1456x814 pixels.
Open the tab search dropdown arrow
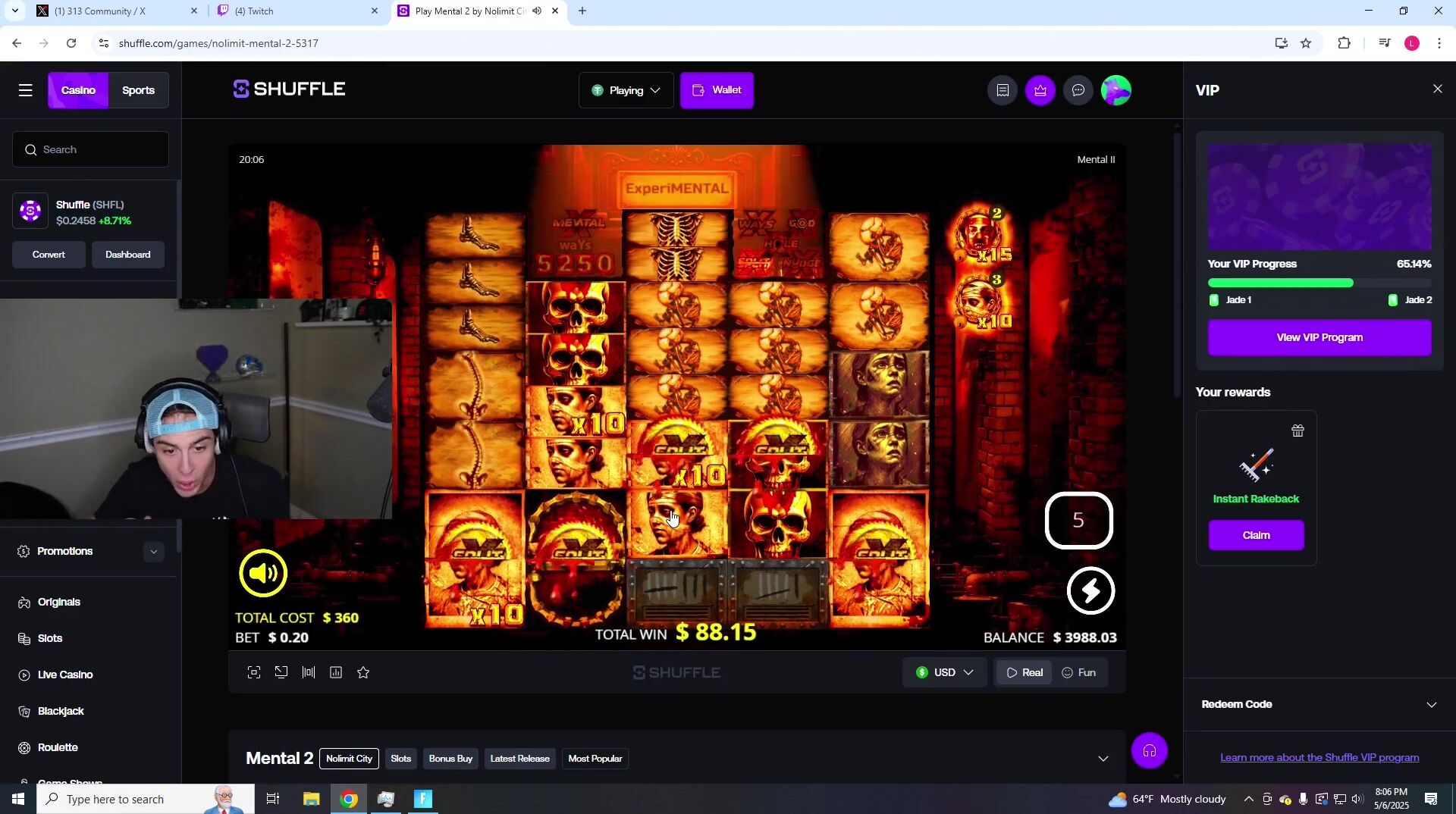[x=14, y=11]
